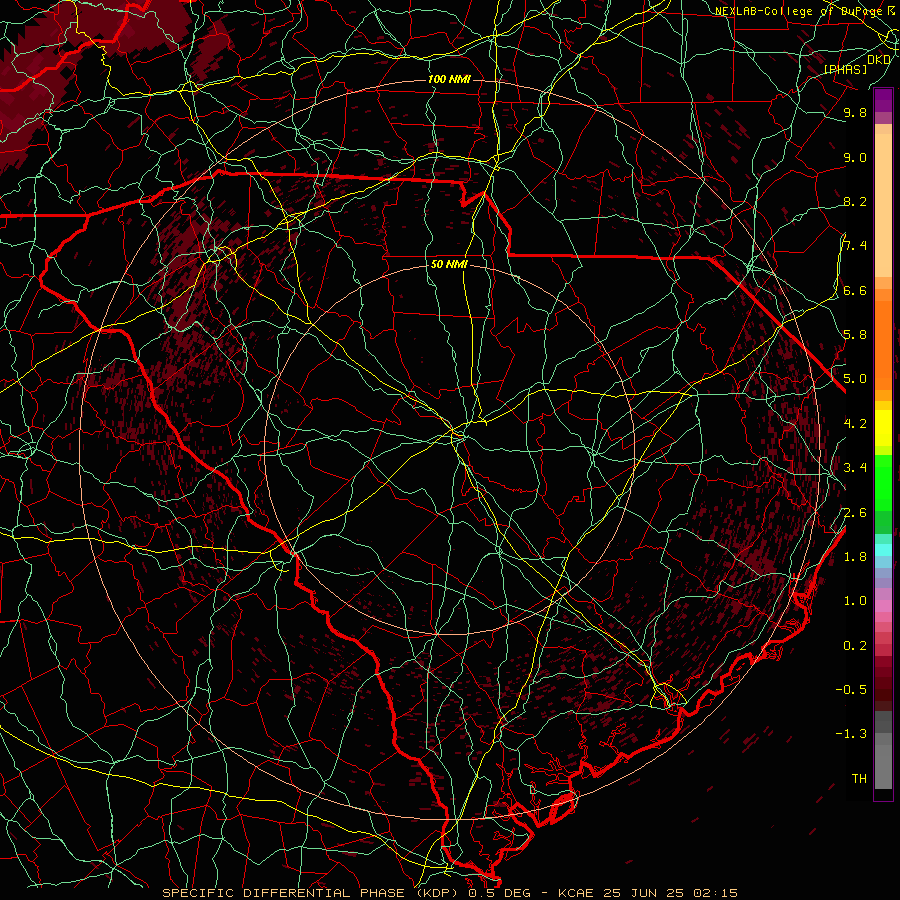Image resolution: width=900 pixels, height=900 pixels.
Task: Click the 2.6 value on the color scale
Action: click(x=855, y=512)
